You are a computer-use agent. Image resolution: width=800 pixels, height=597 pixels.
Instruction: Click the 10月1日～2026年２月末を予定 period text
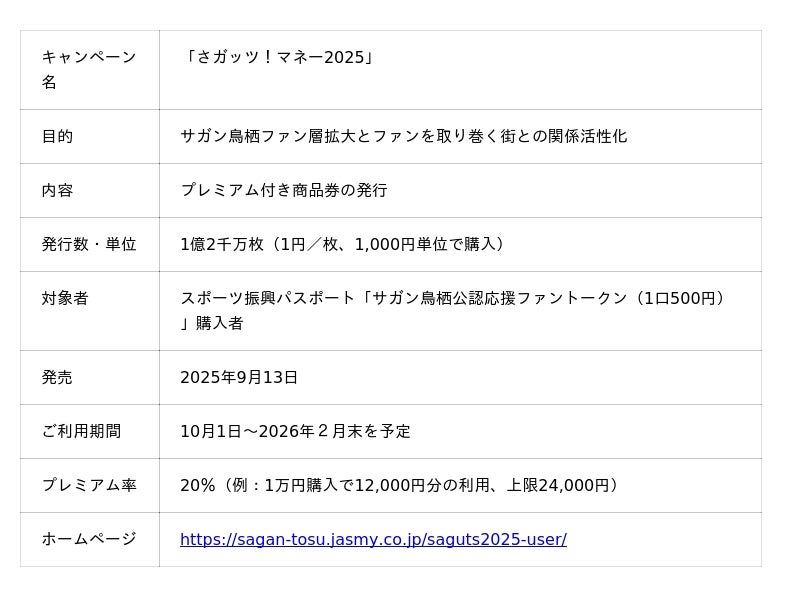(295, 432)
